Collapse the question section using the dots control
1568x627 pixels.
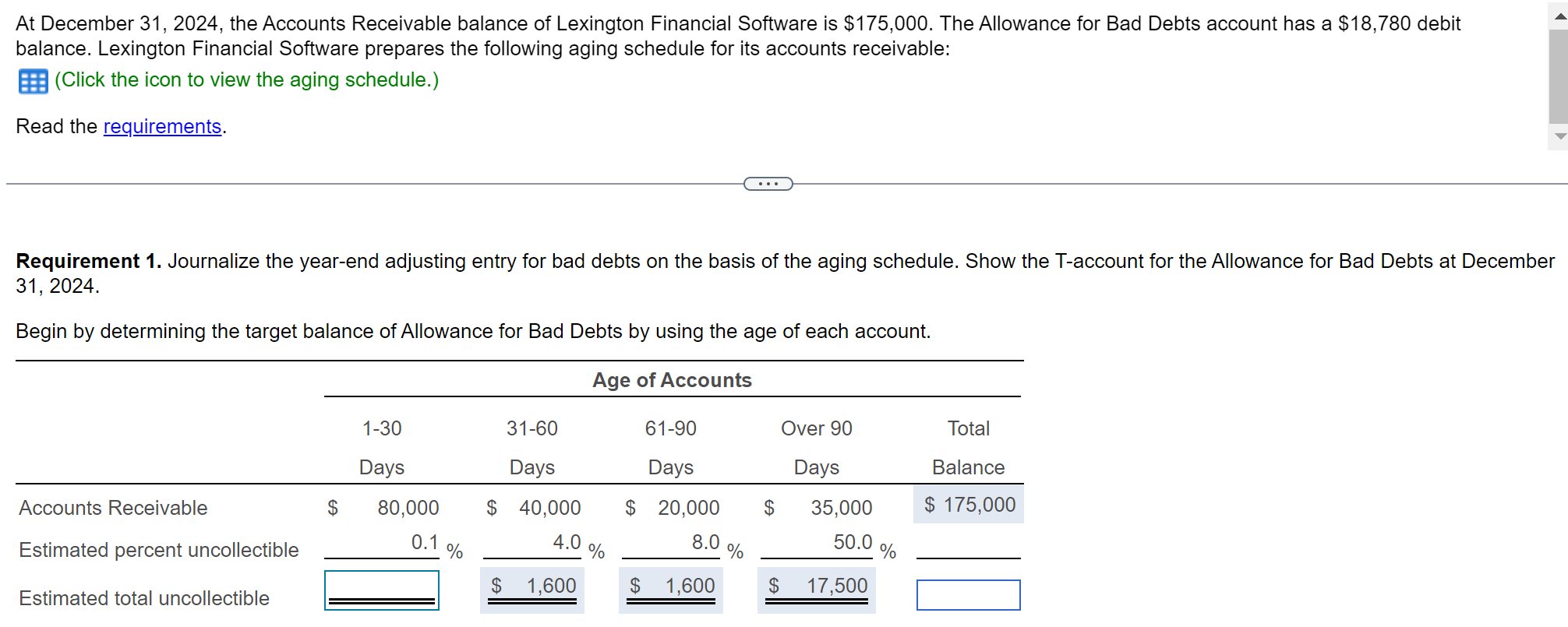click(x=767, y=183)
